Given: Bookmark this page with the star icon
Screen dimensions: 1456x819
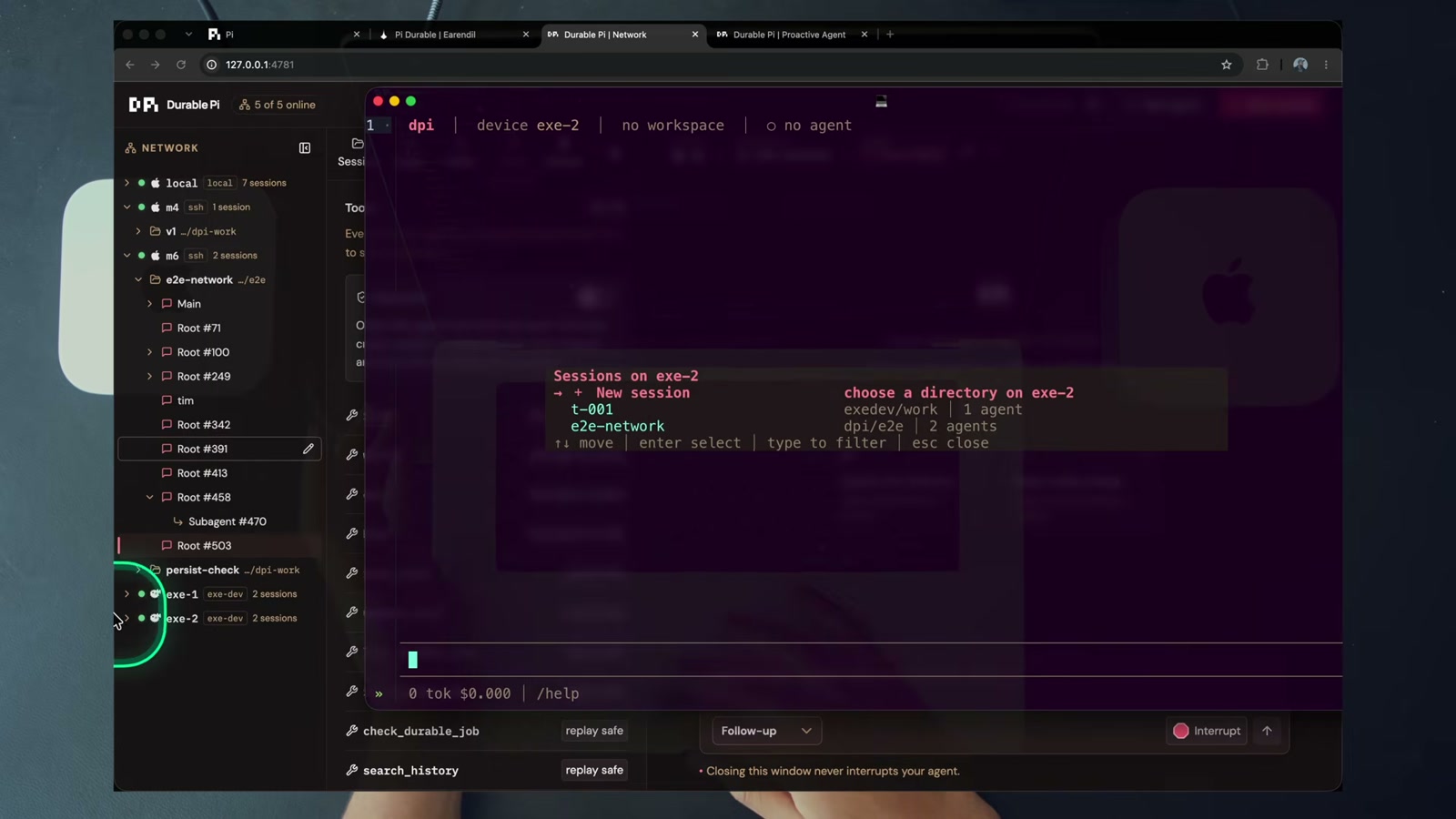Looking at the screenshot, I should pyautogui.click(x=1227, y=65).
